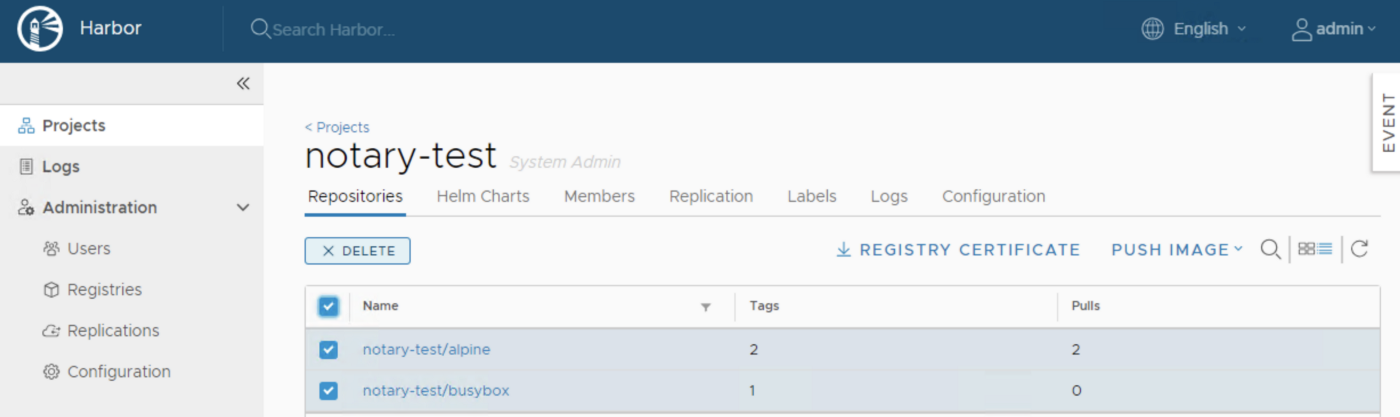
Task: Open the English language dropdown
Action: click(x=1194, y=29)
